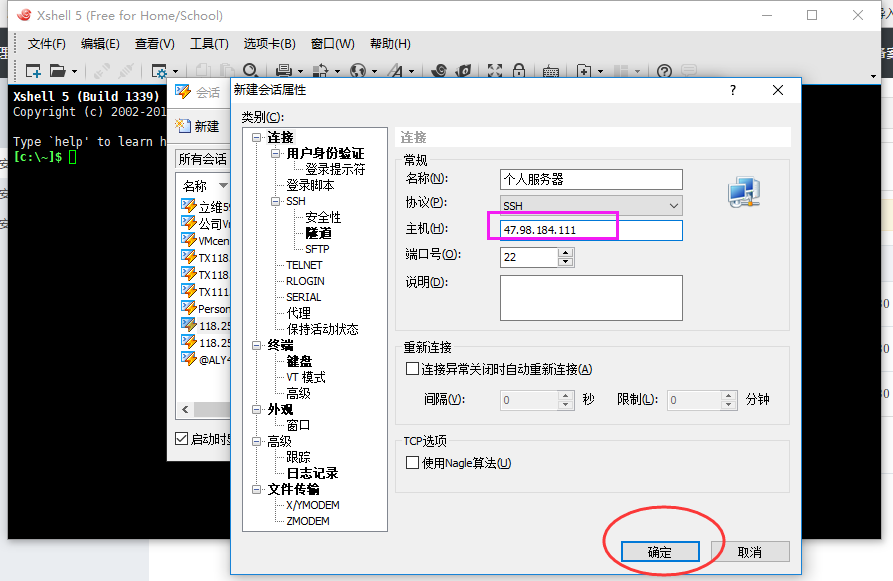Image resolution: width=893 pixels, height=581 pixels.
Task: Increase port number with up arrow
Action: [x=565, y=252]
